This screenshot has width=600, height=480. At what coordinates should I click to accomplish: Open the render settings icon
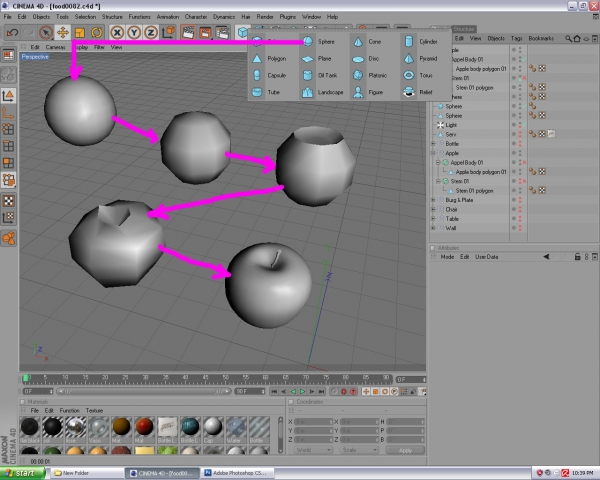coord(222,33)
